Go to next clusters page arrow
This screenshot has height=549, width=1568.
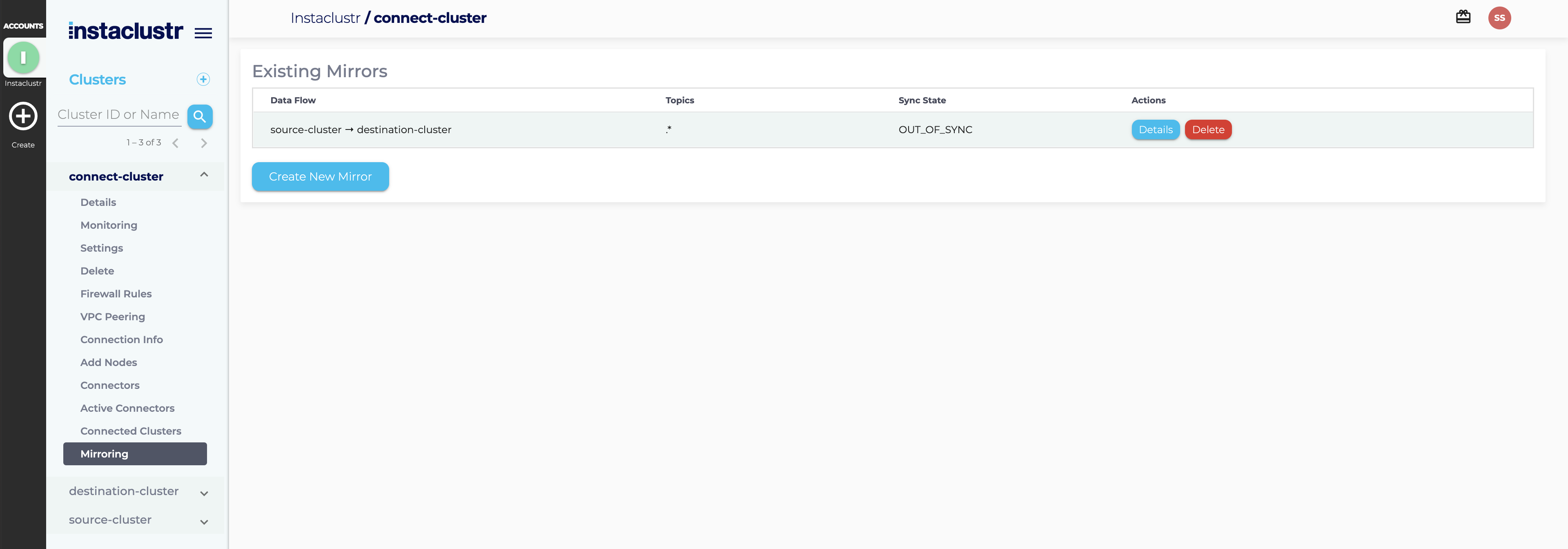[204, 143]
